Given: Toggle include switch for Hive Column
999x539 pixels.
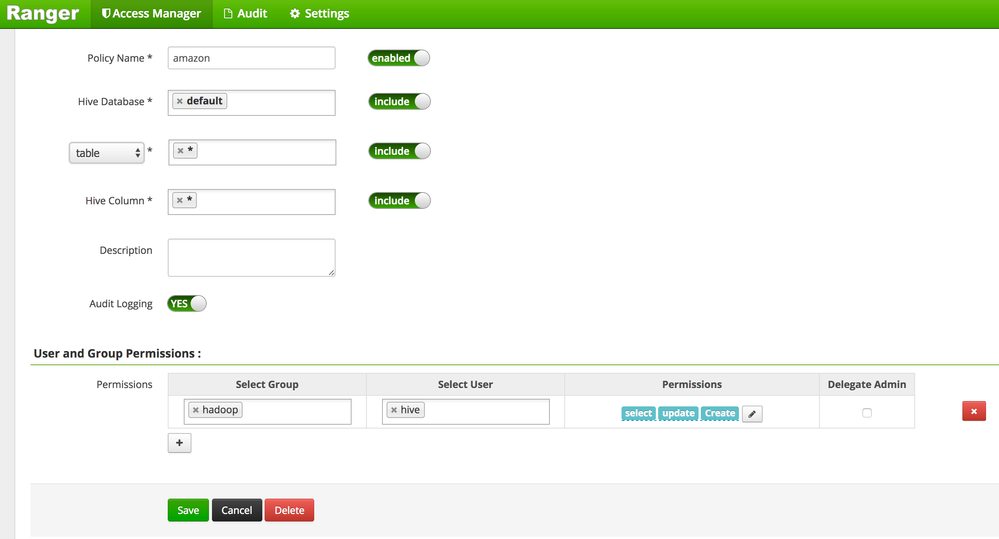Looking at the screenshot, I should click(x=399, y=201).
